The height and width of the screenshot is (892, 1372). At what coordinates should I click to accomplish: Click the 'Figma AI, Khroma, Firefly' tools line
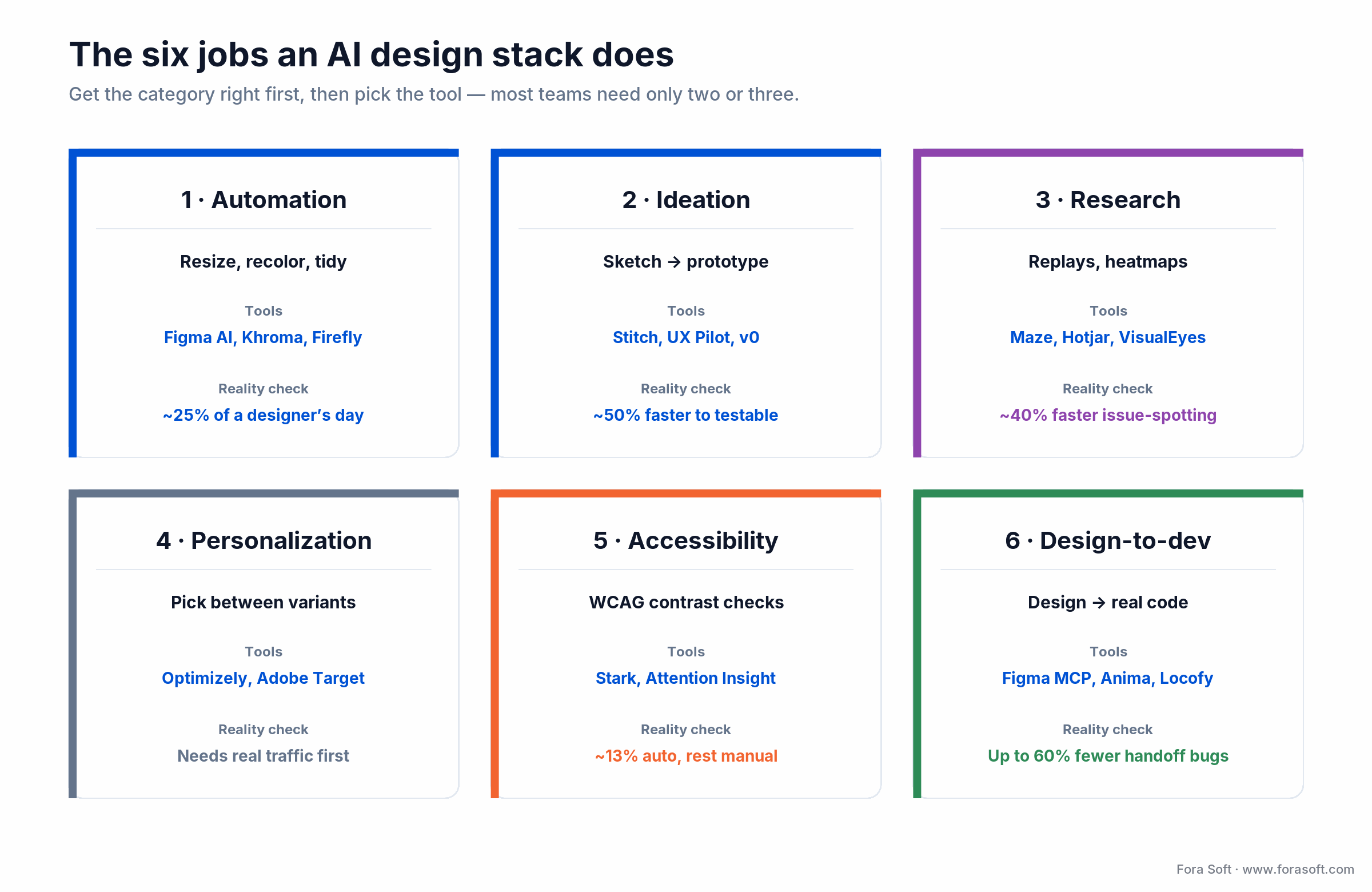point(263,337)
